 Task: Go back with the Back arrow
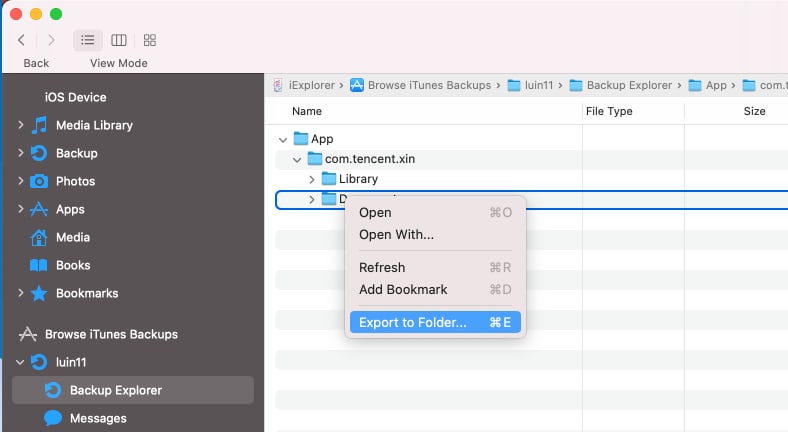pos(22,40)
